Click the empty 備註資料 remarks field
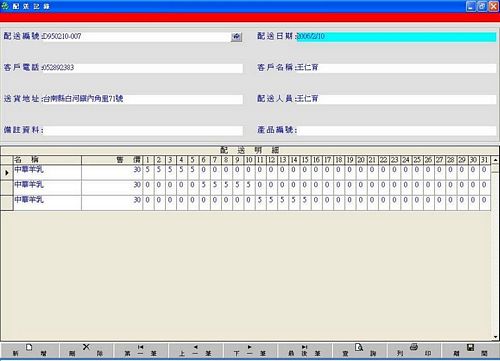 (x=143, y=130)
